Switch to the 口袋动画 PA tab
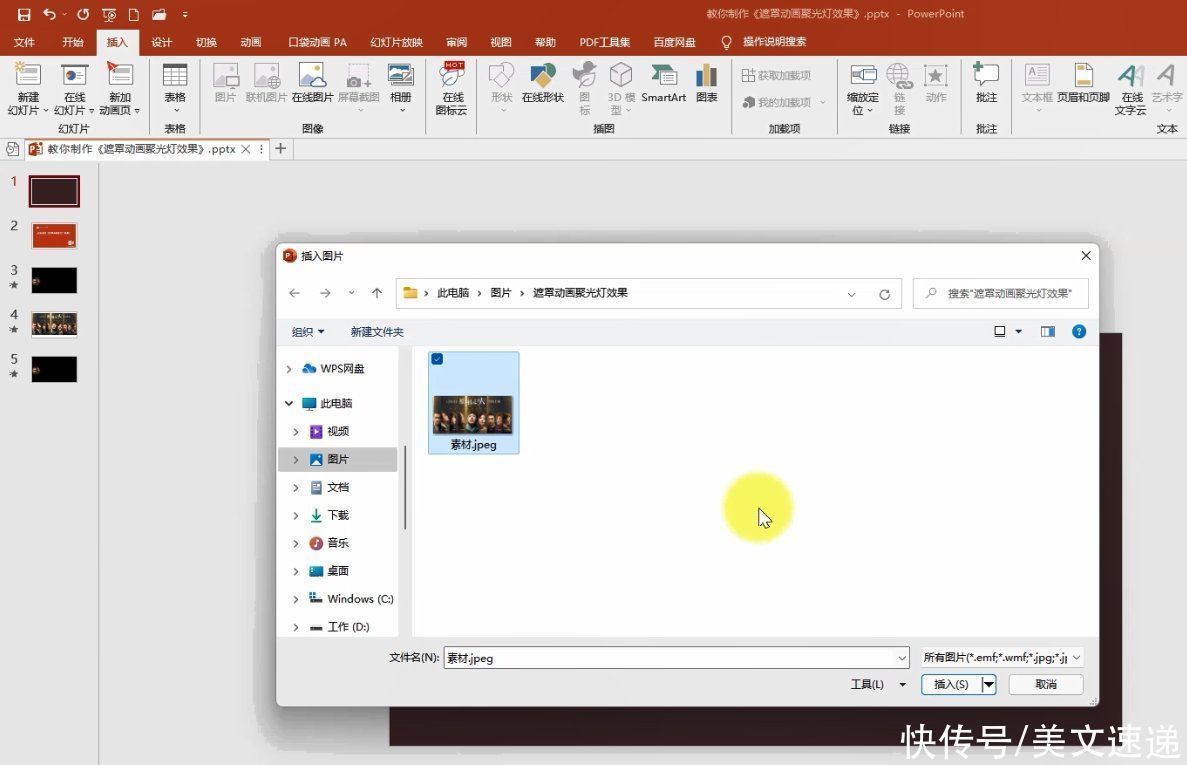This screenshot has height=765, width=1187. click(317, 42)
